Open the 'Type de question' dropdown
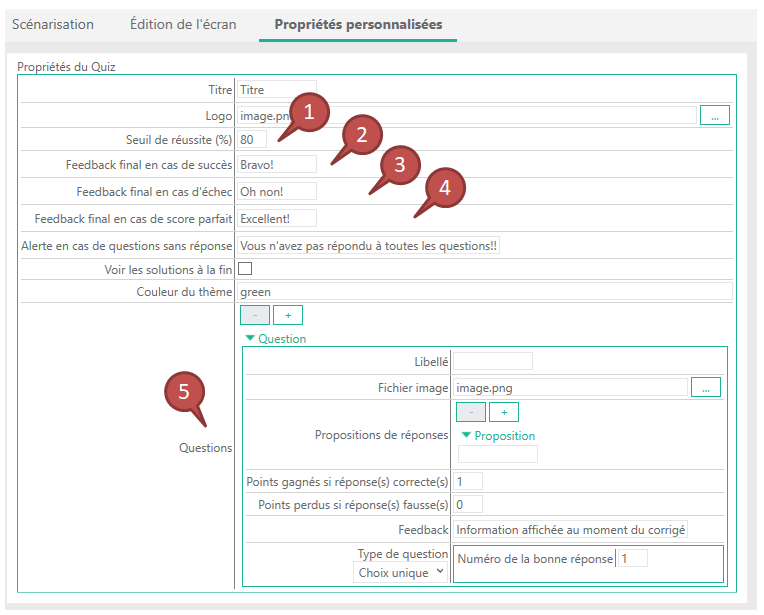 [x=401, y=572]
